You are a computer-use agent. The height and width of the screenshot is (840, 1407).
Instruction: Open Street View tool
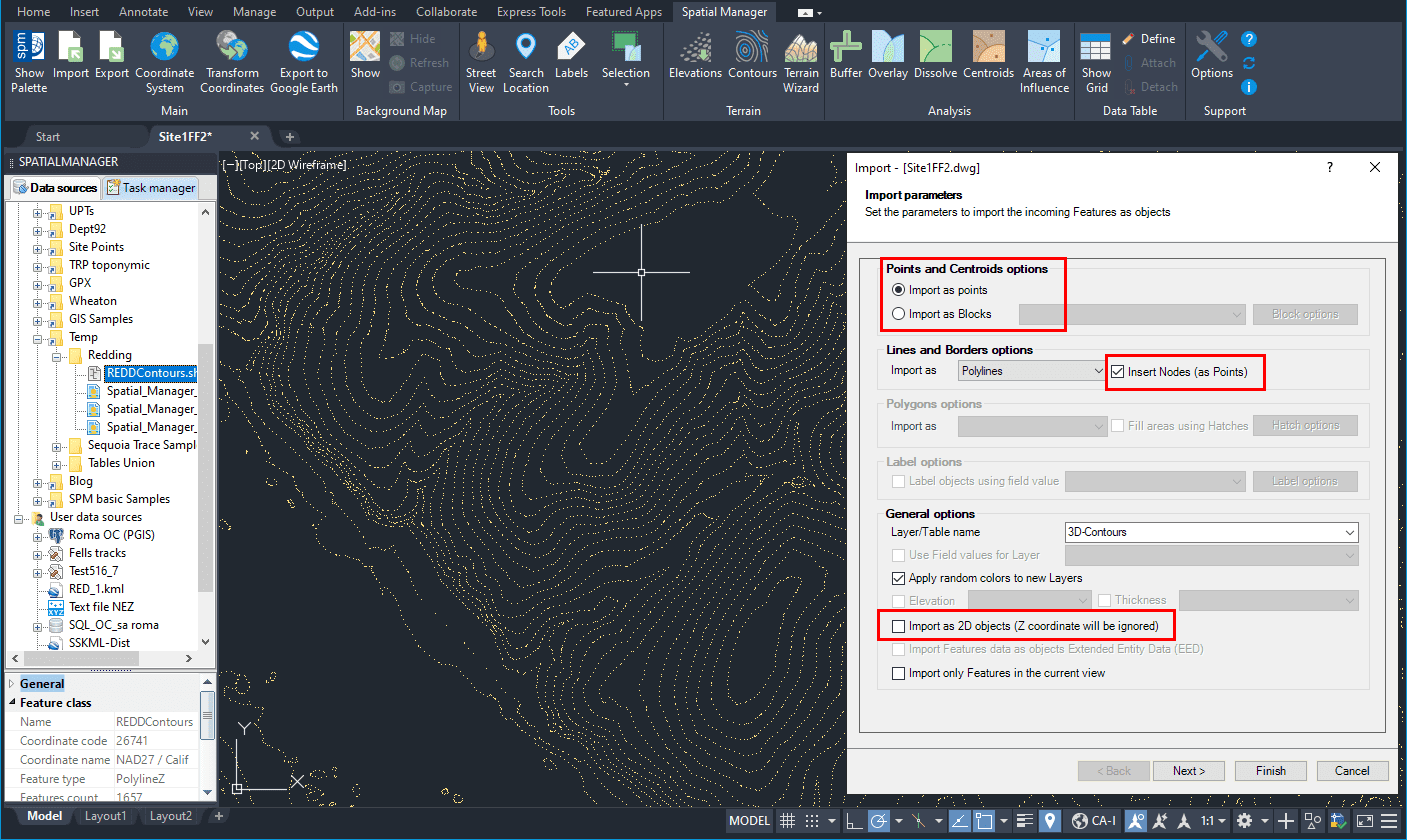pos(481,61)
